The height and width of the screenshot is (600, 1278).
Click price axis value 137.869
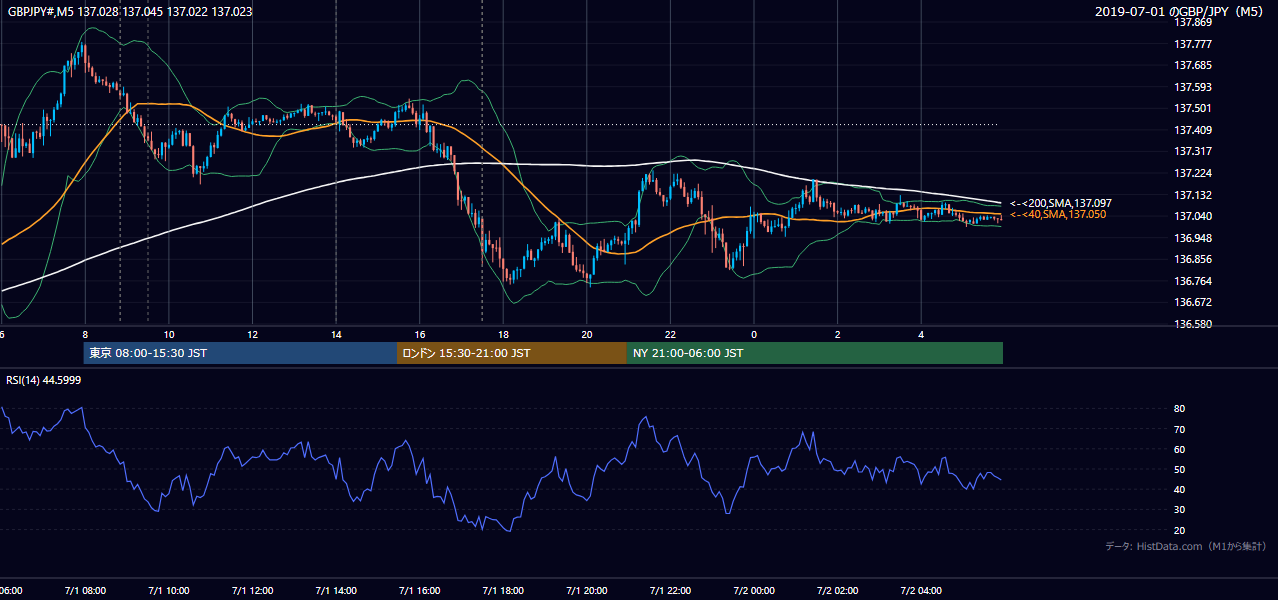(1193, 22)
